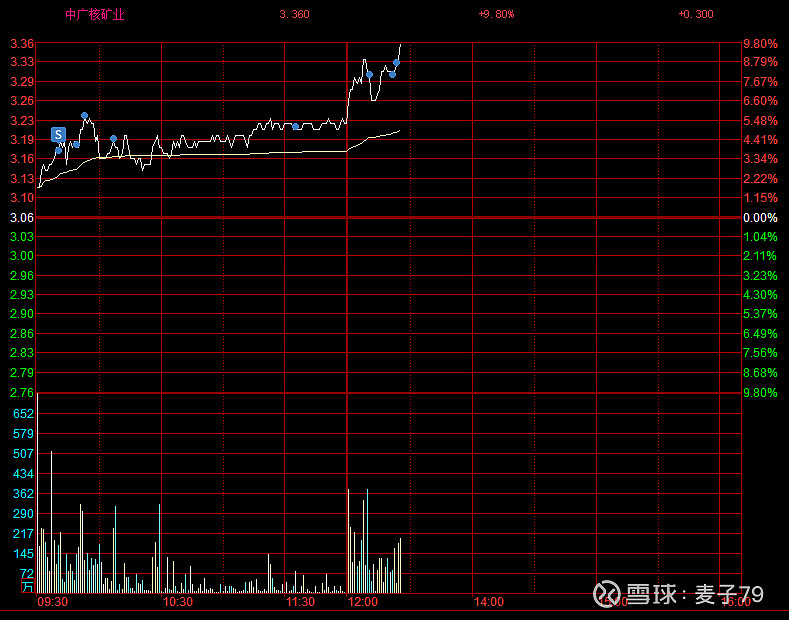Click the 10:30 time axis label
The height and width of the screenshot is (620, 789).
click(178, 601)
